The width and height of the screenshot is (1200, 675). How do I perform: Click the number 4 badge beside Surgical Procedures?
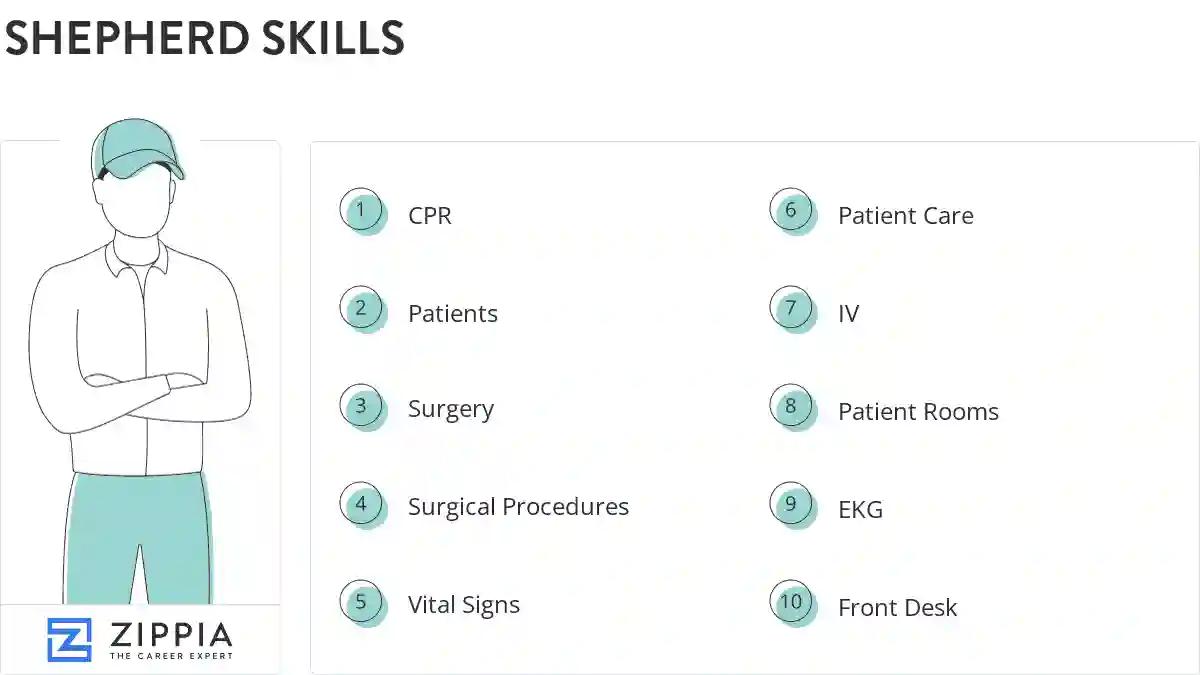361,504
